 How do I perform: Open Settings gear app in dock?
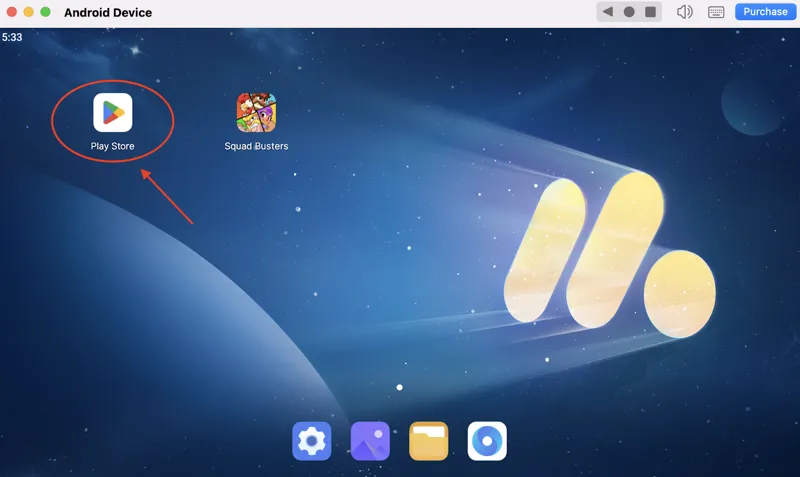click(312, 441)
